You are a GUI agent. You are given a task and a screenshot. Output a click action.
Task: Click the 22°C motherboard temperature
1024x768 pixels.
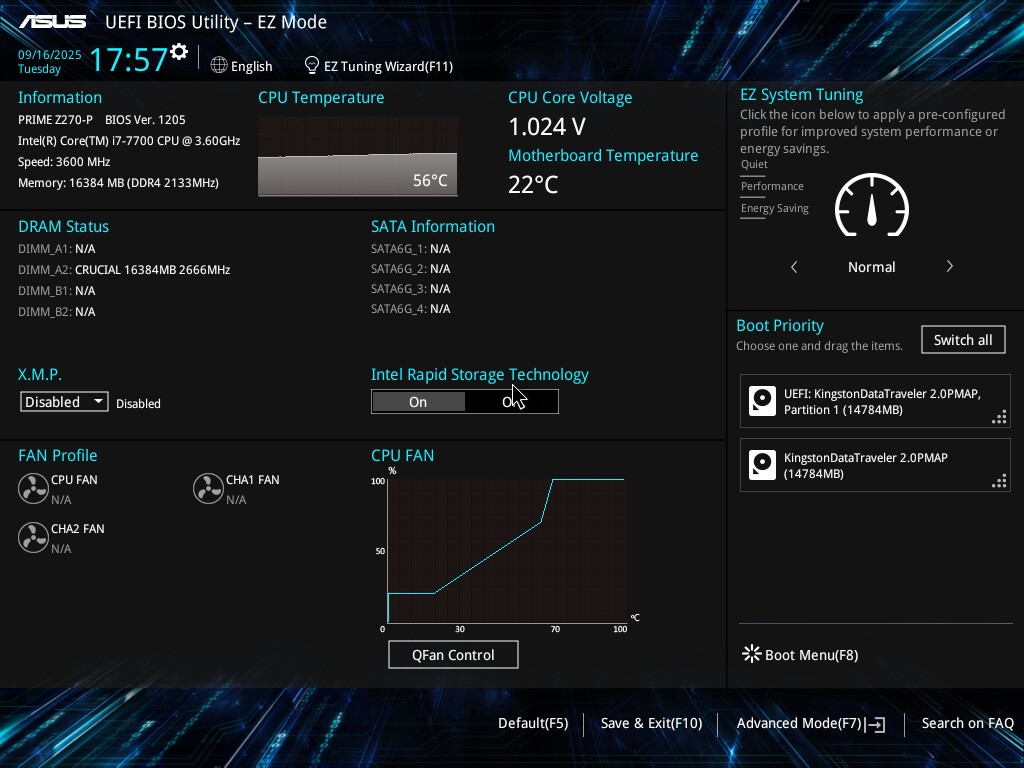pos(533,184)
